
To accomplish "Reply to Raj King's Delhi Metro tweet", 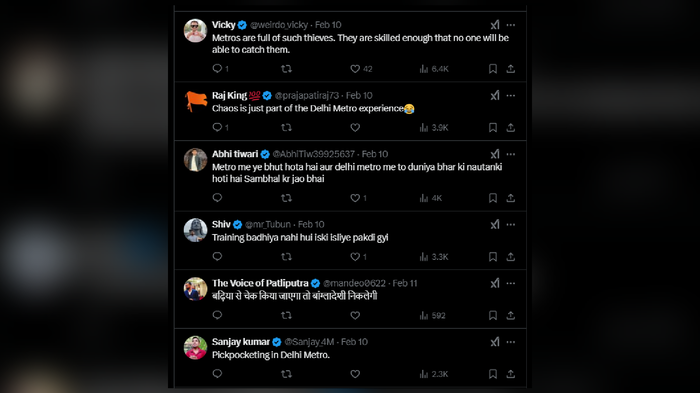I will point(217,127).
